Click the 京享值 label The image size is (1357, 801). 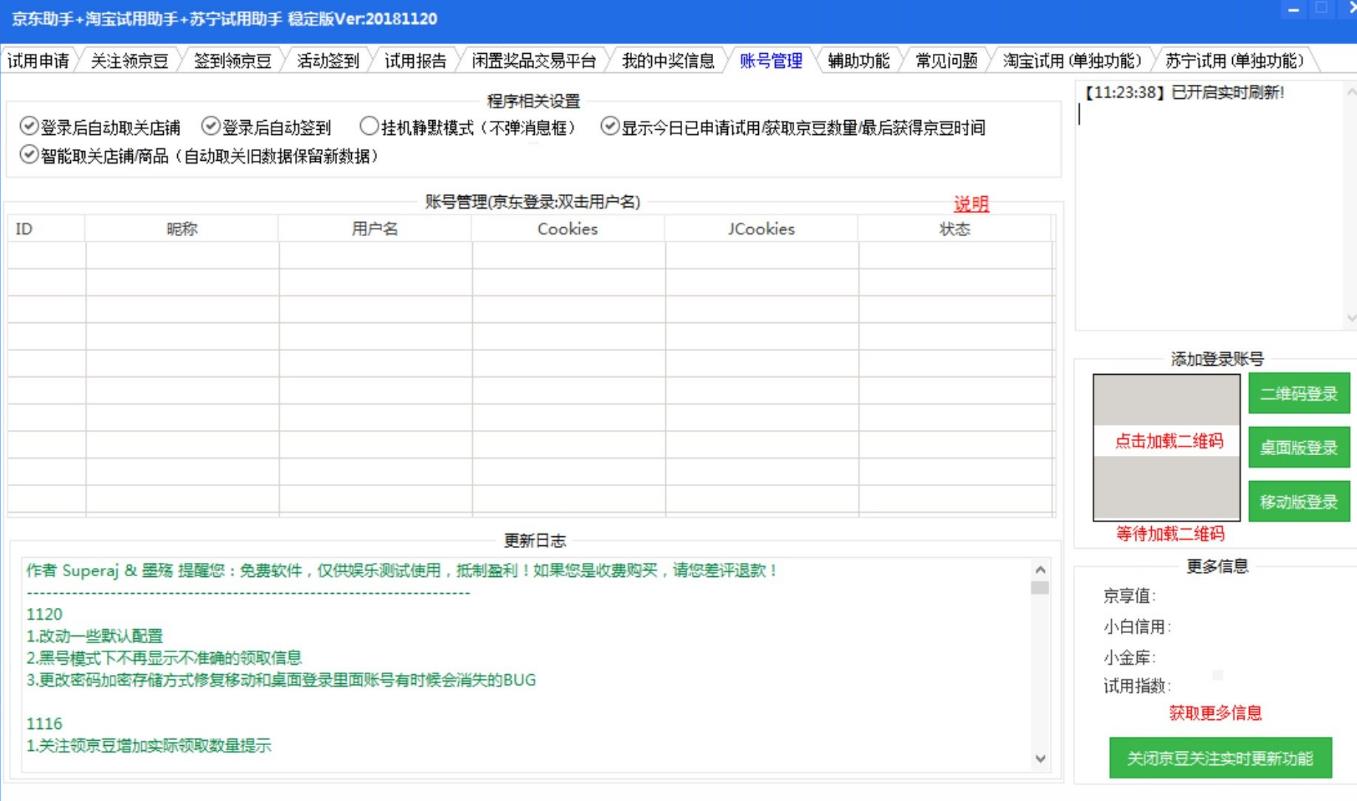(x=1129, y=596)
